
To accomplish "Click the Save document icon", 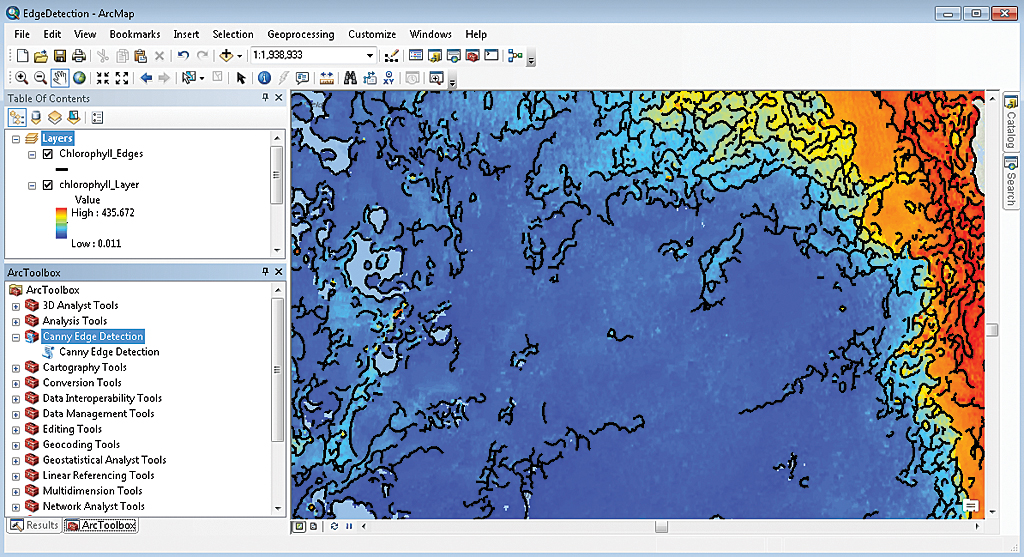I will (60, 56).
